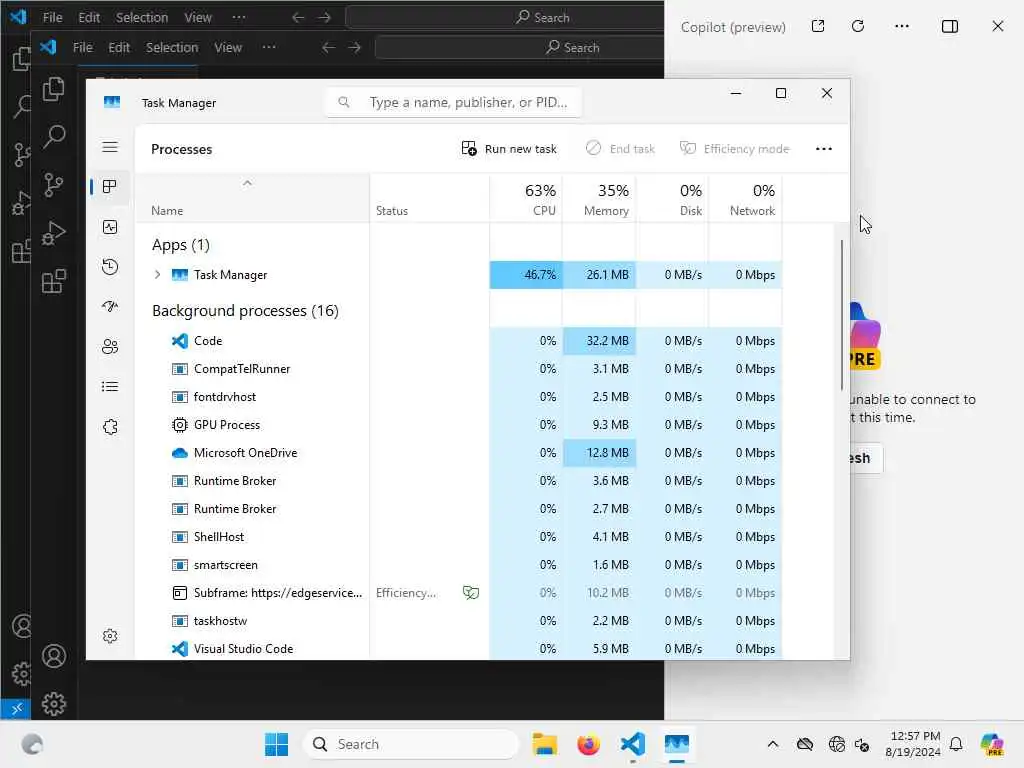This screenshot has height=768, width=1024.
Task: Open Extensions in VS Code activity bar
Action: coord(54,281)
